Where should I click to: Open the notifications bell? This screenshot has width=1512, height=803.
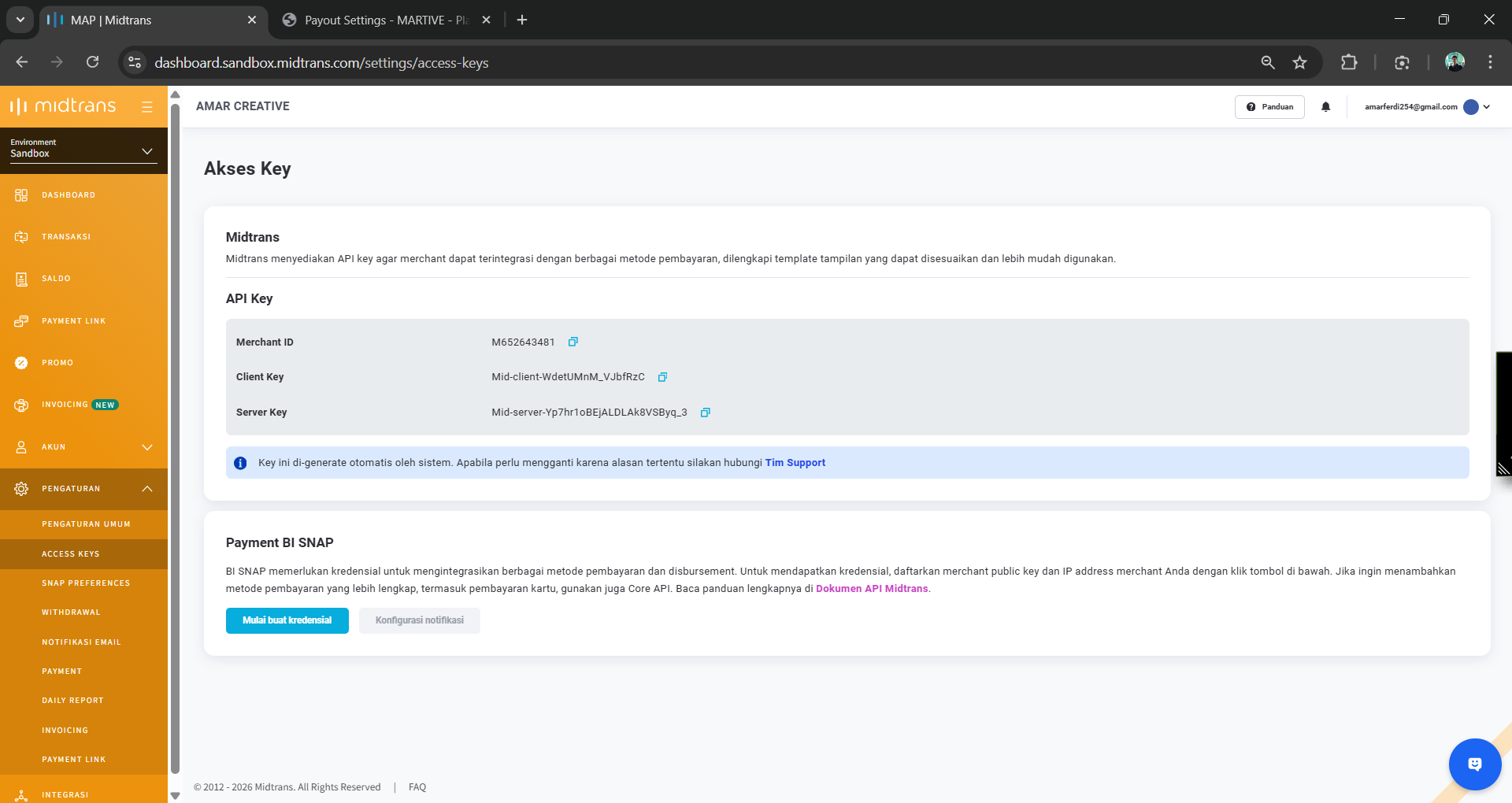tap(1326, 107)
